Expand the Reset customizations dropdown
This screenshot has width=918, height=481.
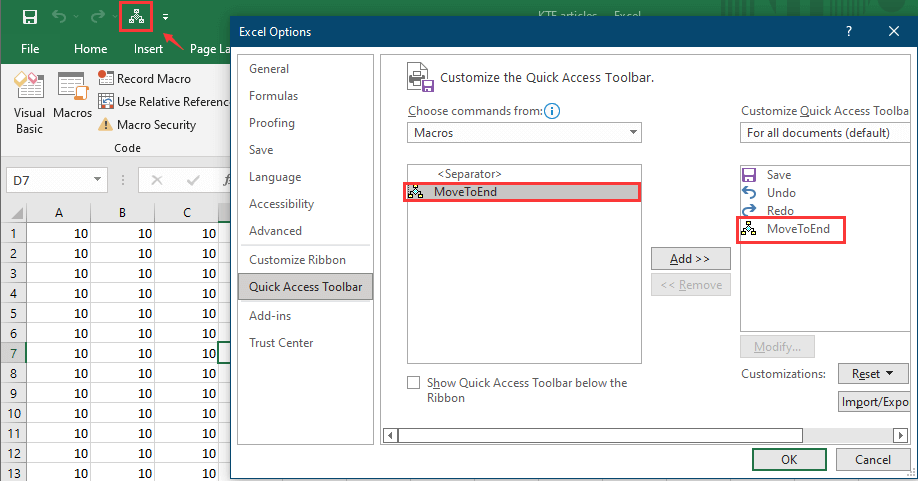[872, 374]
